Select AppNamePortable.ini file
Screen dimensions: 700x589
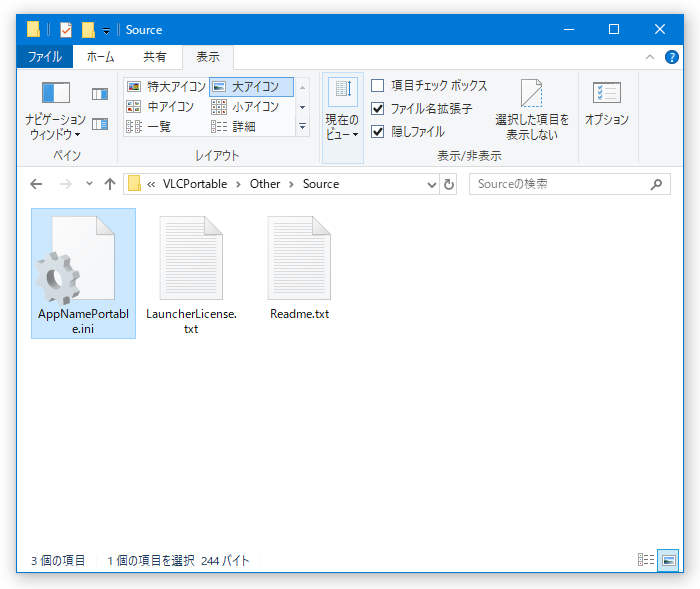pyautogui.click(x=83, y=273)
